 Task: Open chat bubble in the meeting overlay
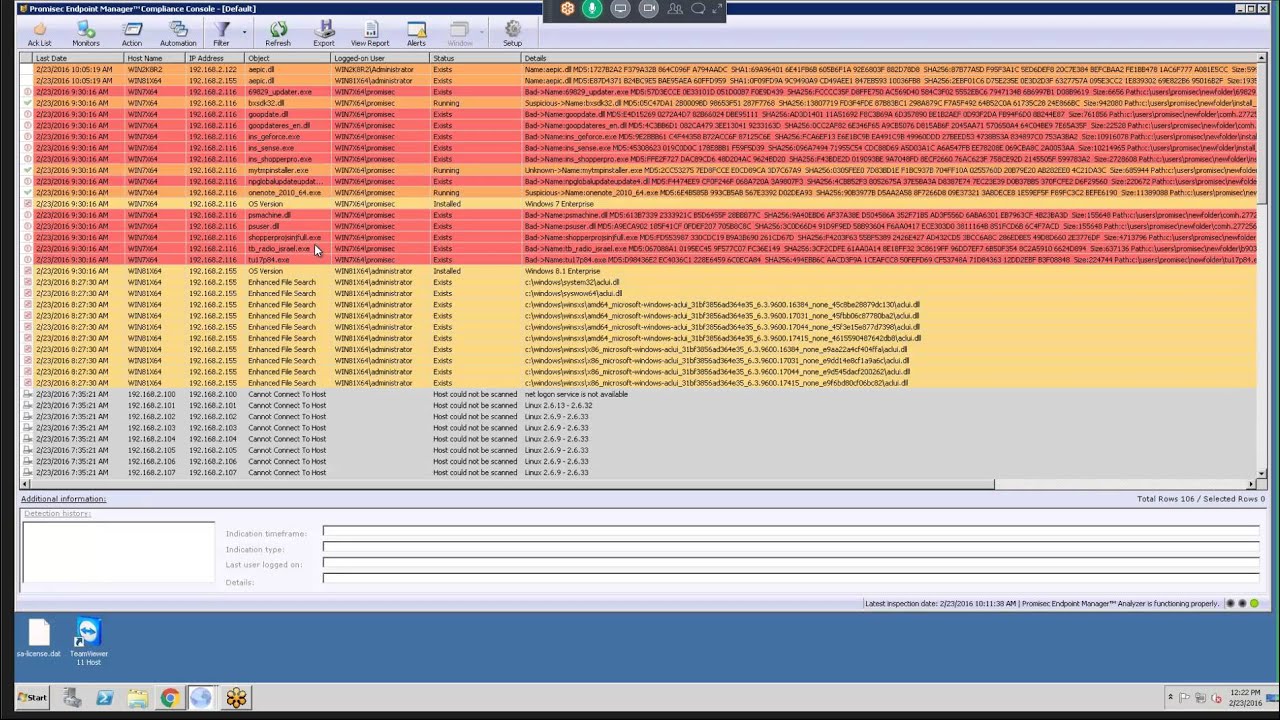click(x=698, y=9)
